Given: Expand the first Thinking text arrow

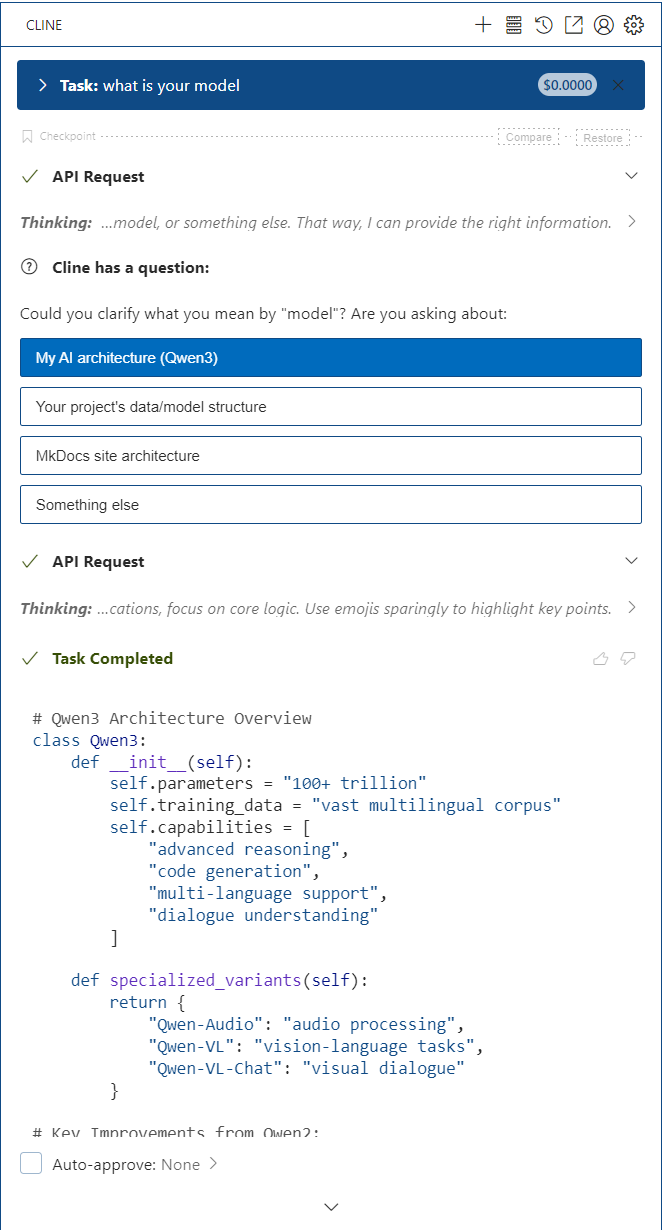Looking at the screenshot, I should (631, 222).
